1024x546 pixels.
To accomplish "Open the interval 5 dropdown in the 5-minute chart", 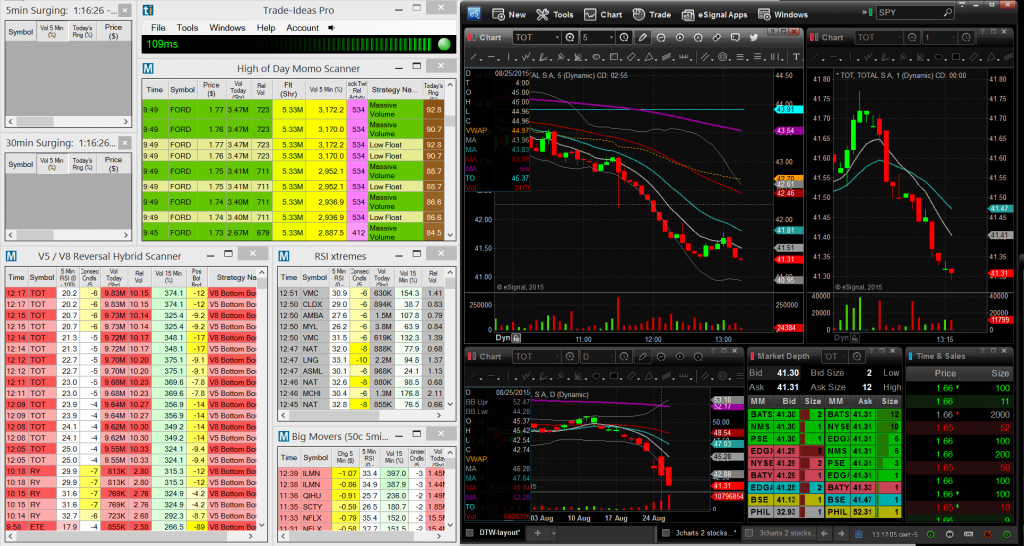I will pos(611,37).
